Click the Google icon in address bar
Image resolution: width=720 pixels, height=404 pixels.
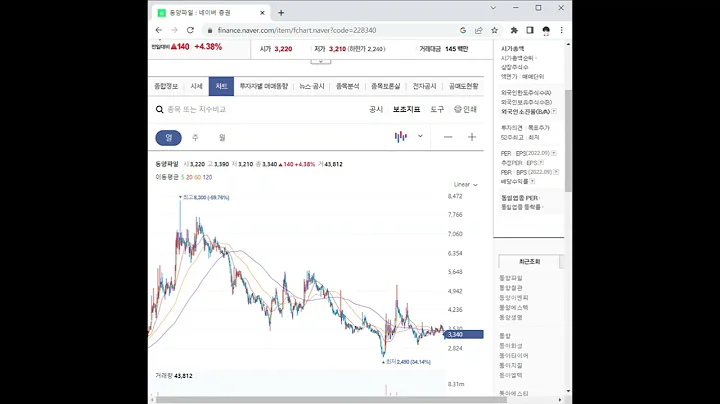463,30
